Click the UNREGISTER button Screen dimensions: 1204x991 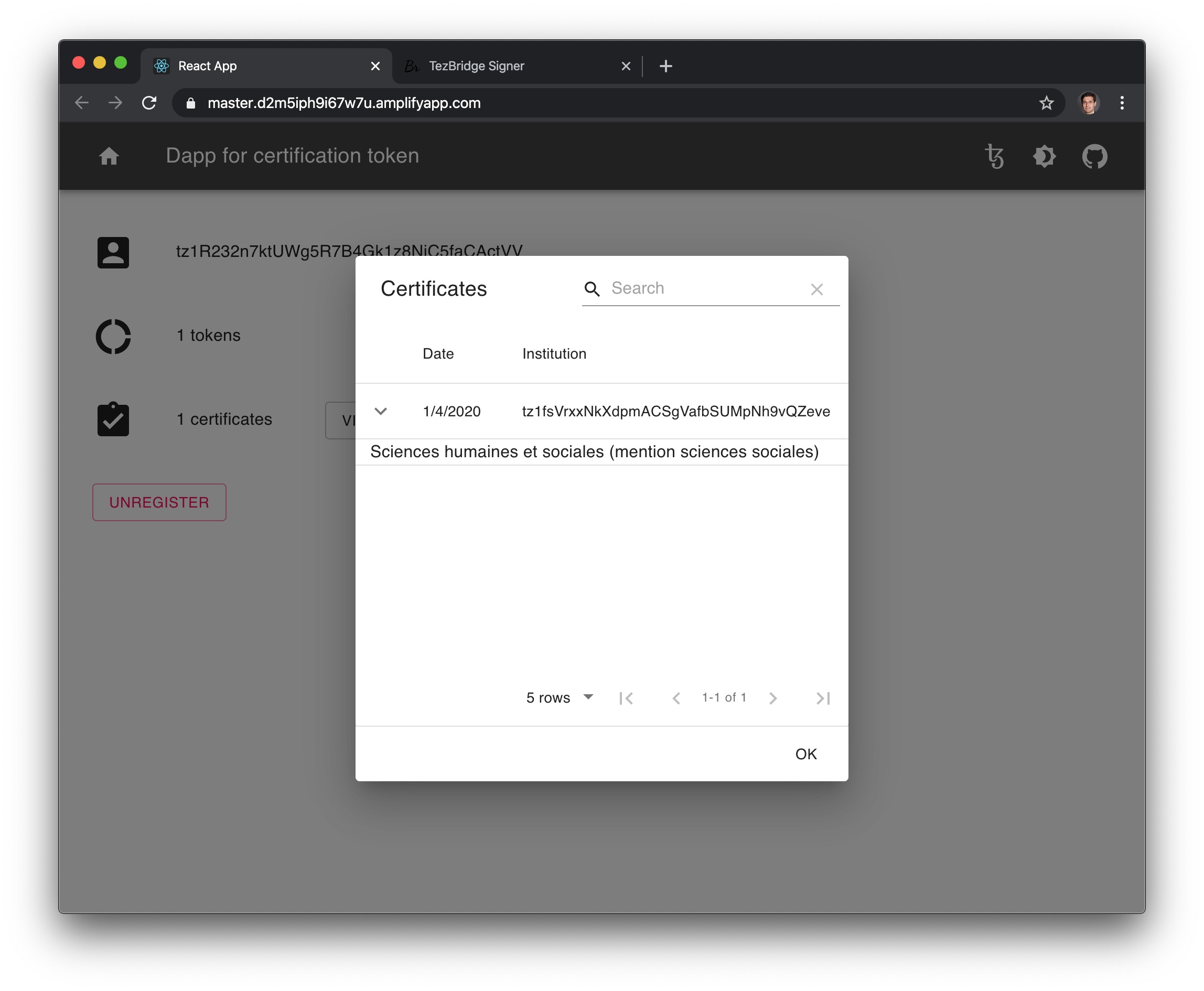click(x=159, y=502)
